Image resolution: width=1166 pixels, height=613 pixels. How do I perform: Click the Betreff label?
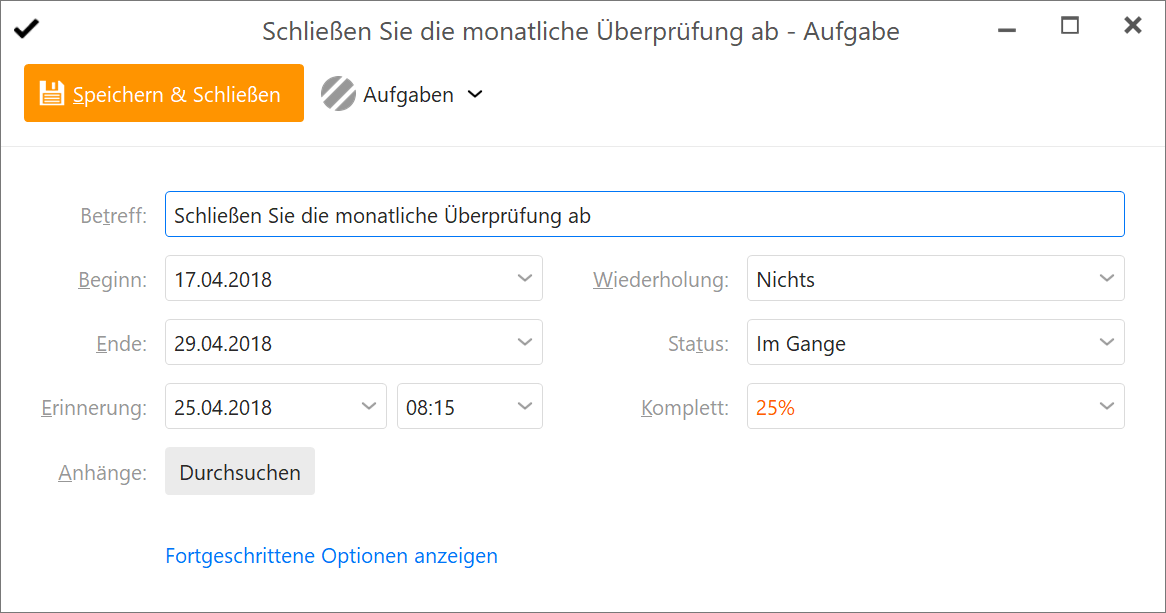click(114, 216)
